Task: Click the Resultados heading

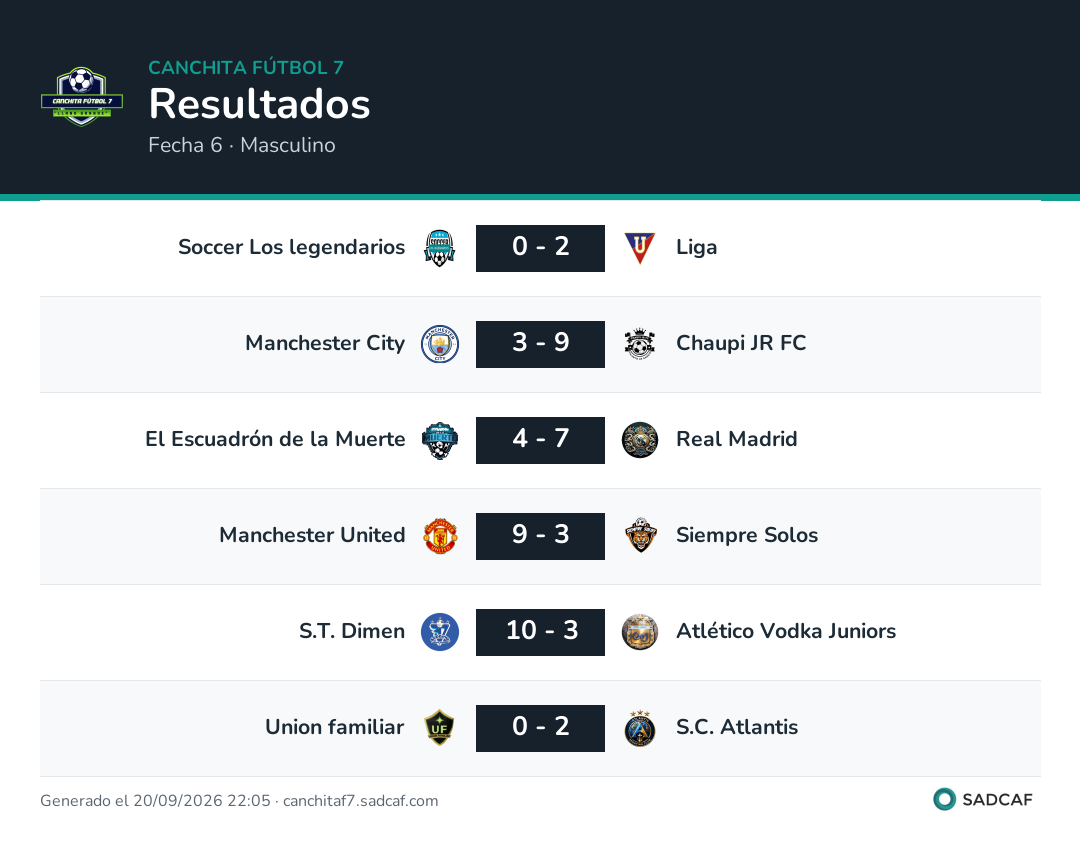Action: (x=259, y=104)
